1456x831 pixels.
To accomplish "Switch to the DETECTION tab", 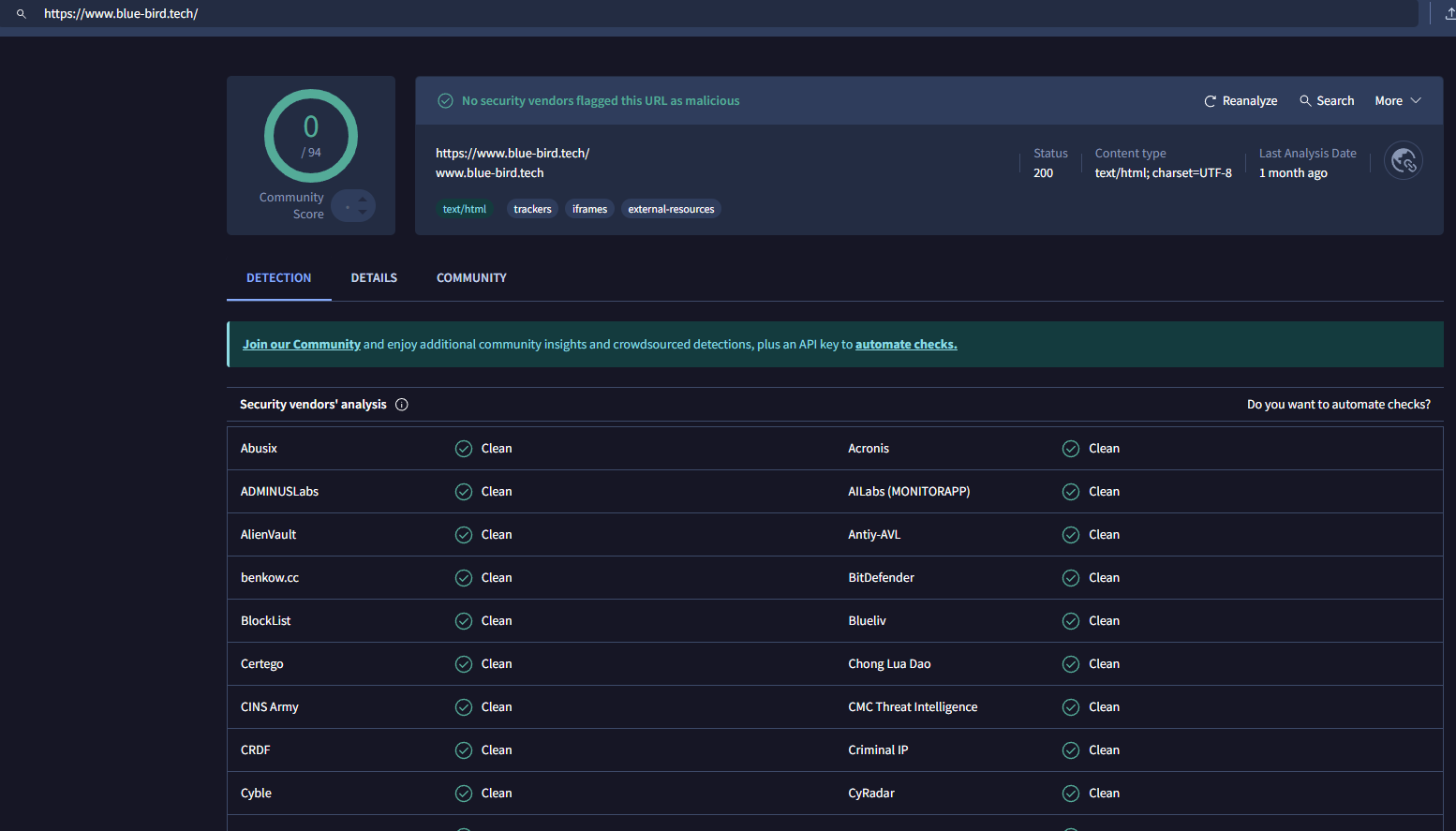I will click(x=279, y=278).
